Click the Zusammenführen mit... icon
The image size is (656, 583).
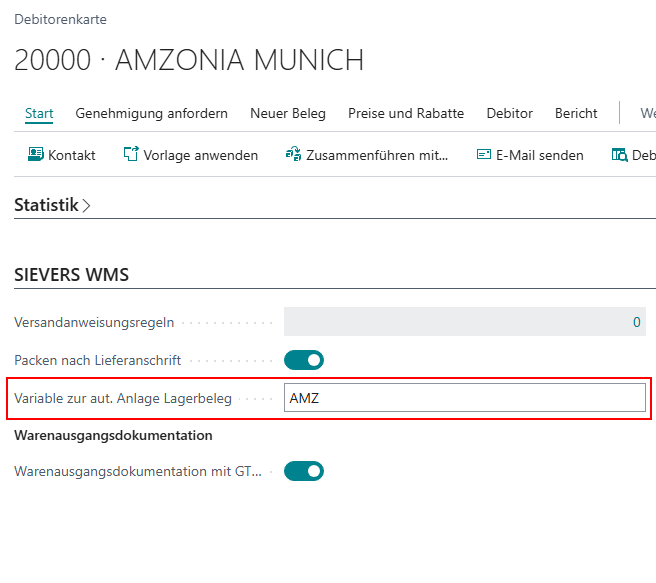293,155
